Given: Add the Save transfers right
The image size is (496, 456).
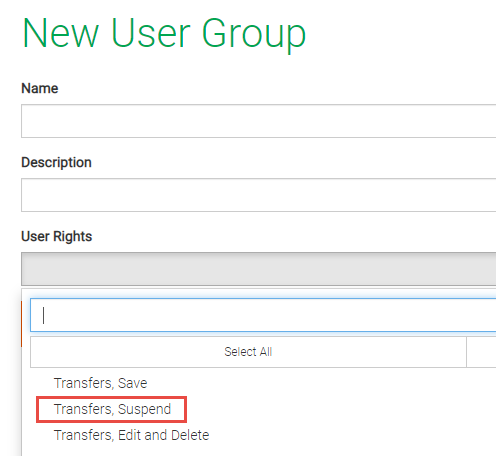Looking at the screenshot, I should click(x=100, y=383).
